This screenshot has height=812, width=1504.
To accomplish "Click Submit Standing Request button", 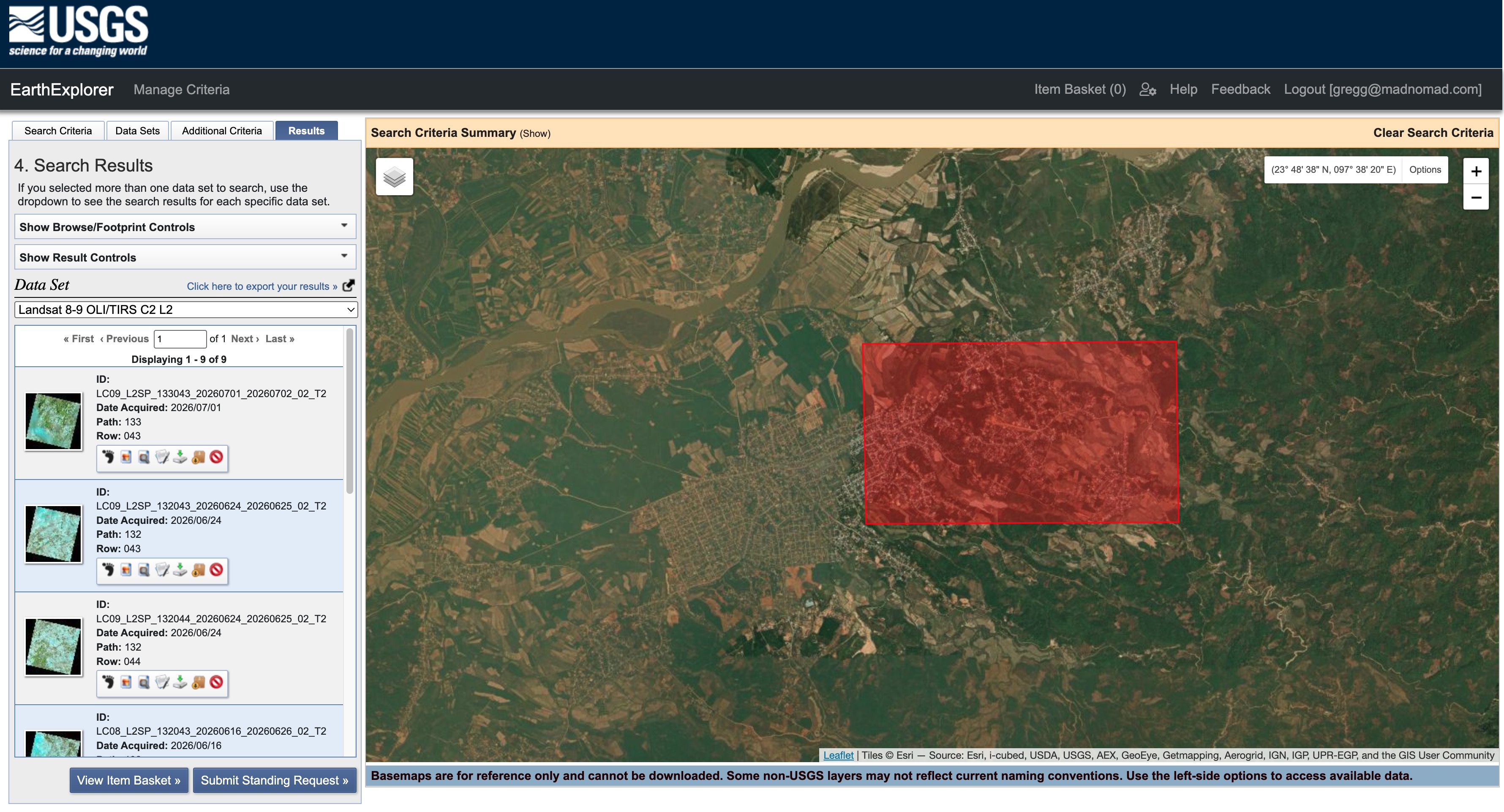I will pyautogui.click(x=275, y=780).
